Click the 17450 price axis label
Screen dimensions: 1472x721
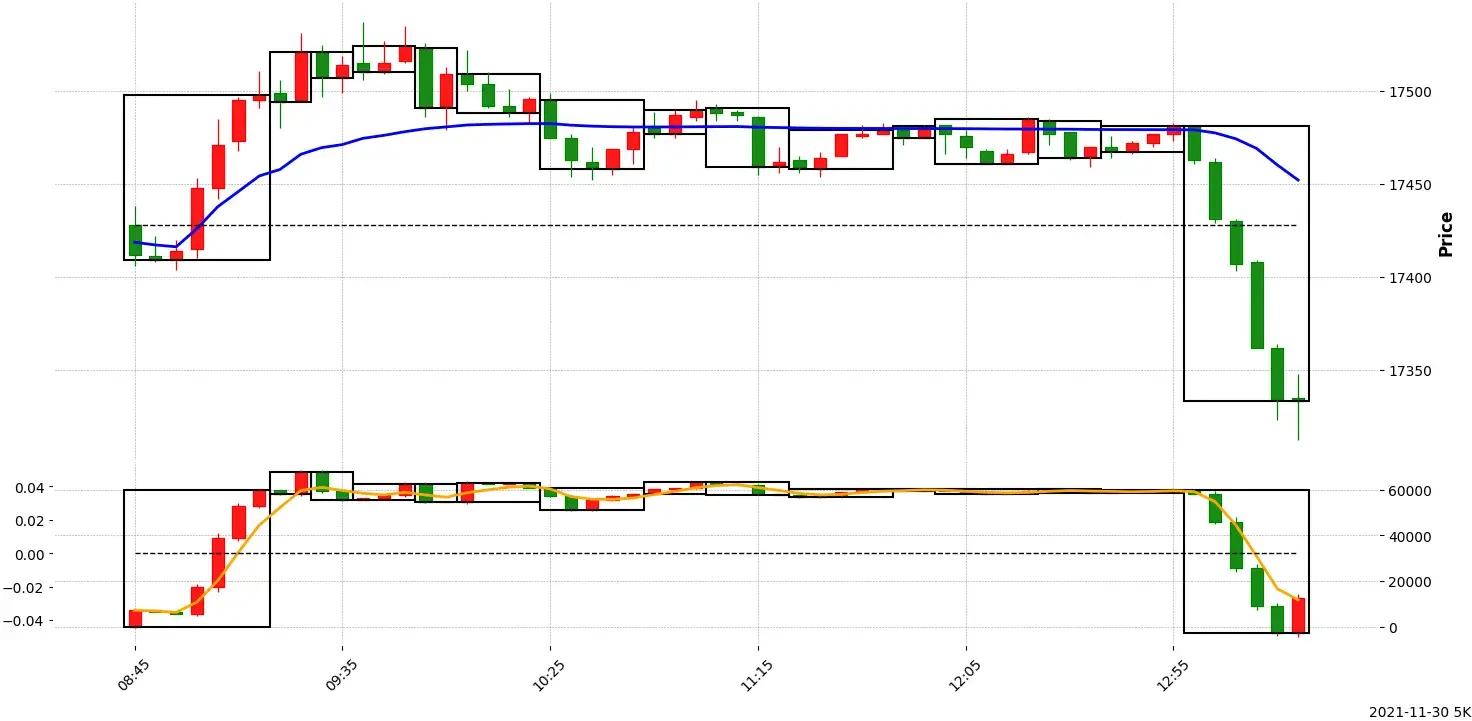(1410, 185)
